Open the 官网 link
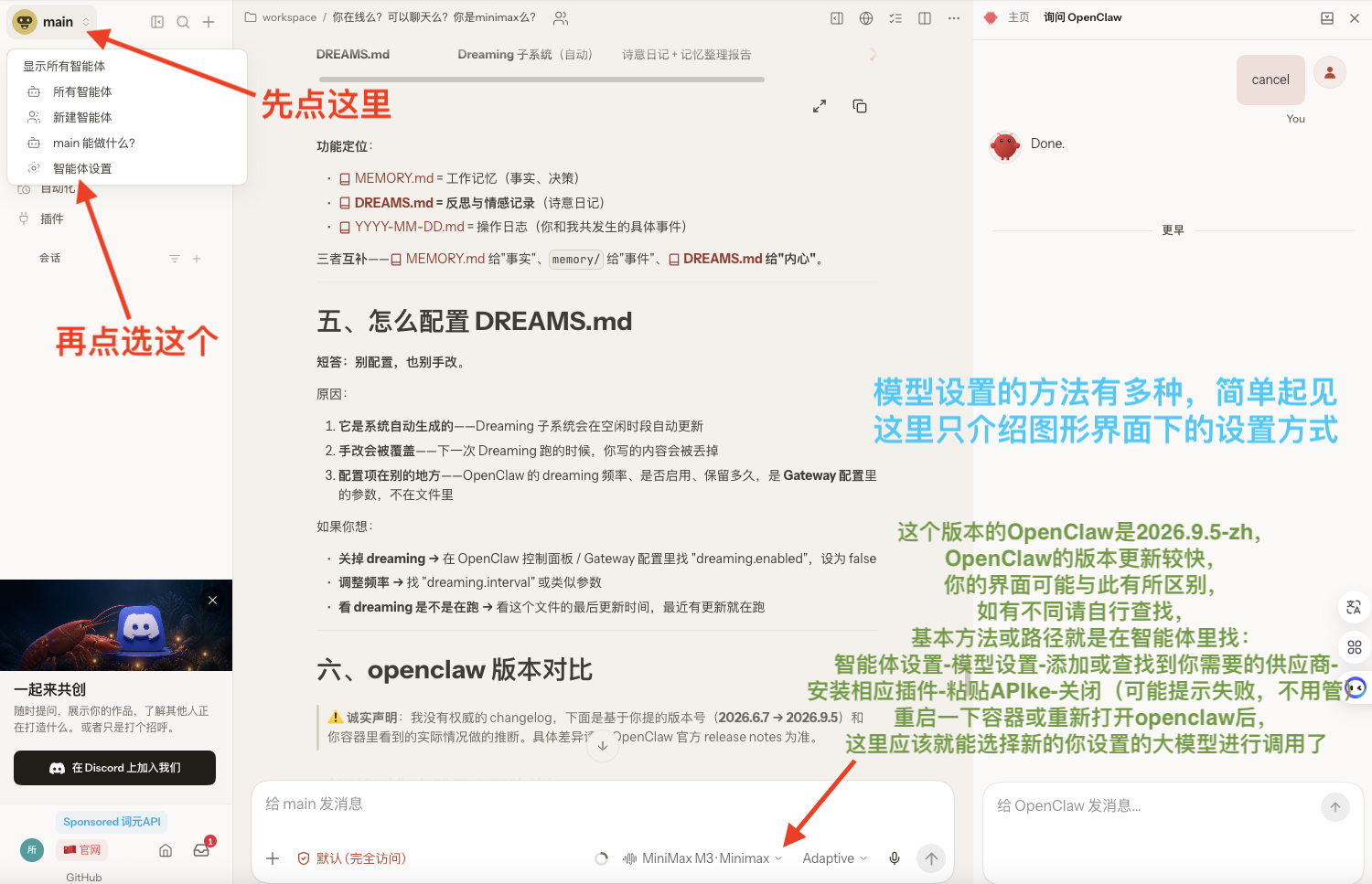 click(82, 850)
